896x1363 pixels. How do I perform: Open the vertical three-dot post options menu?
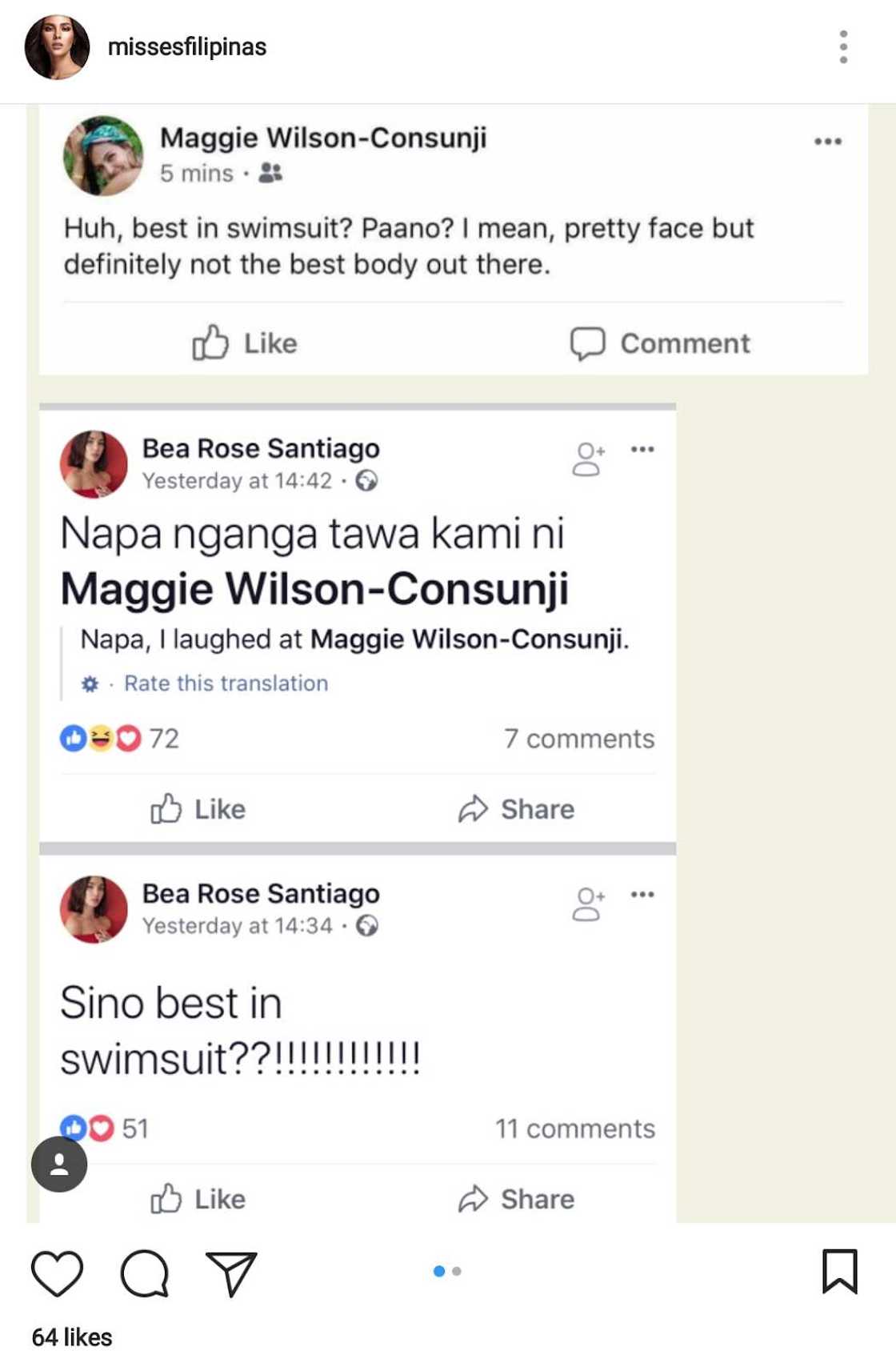click(843, 47)
